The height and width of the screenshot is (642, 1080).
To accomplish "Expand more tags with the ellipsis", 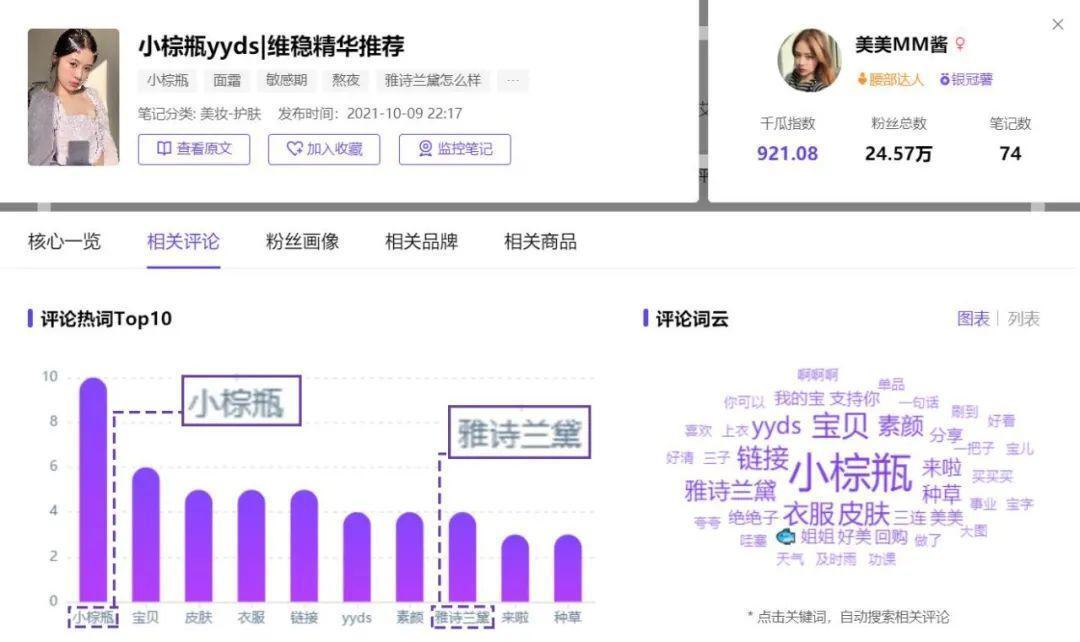I will pos(513,81).
